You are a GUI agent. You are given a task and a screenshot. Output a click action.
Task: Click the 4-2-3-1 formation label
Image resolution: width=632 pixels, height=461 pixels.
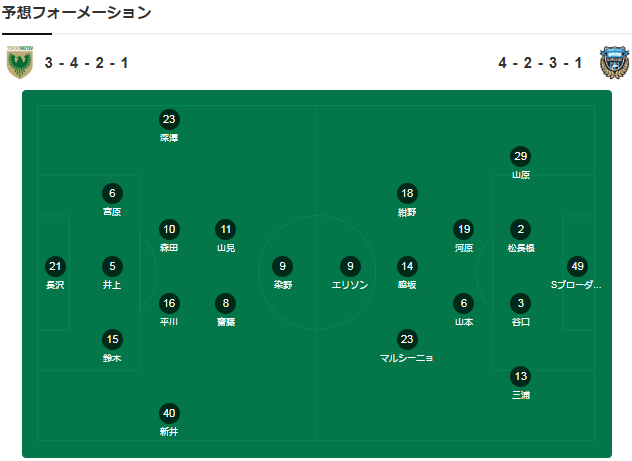coord(540,63)
